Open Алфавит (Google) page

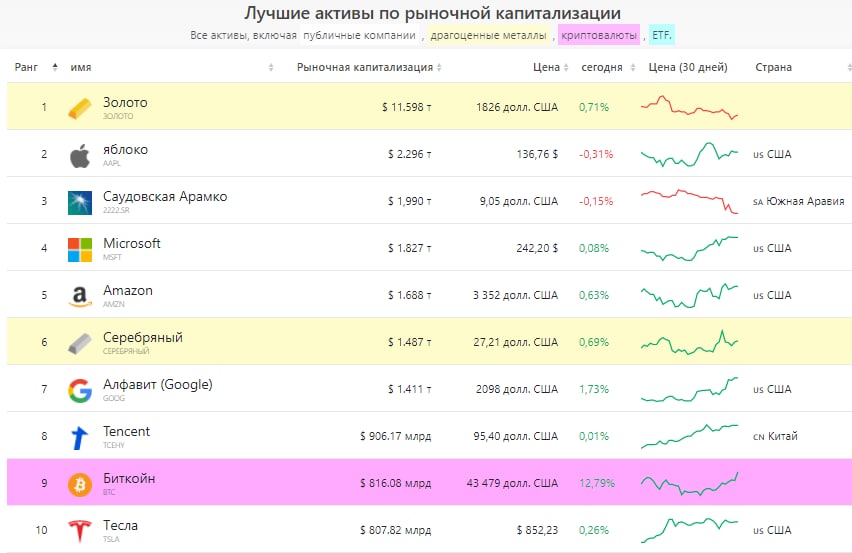[x=158, y=385]
